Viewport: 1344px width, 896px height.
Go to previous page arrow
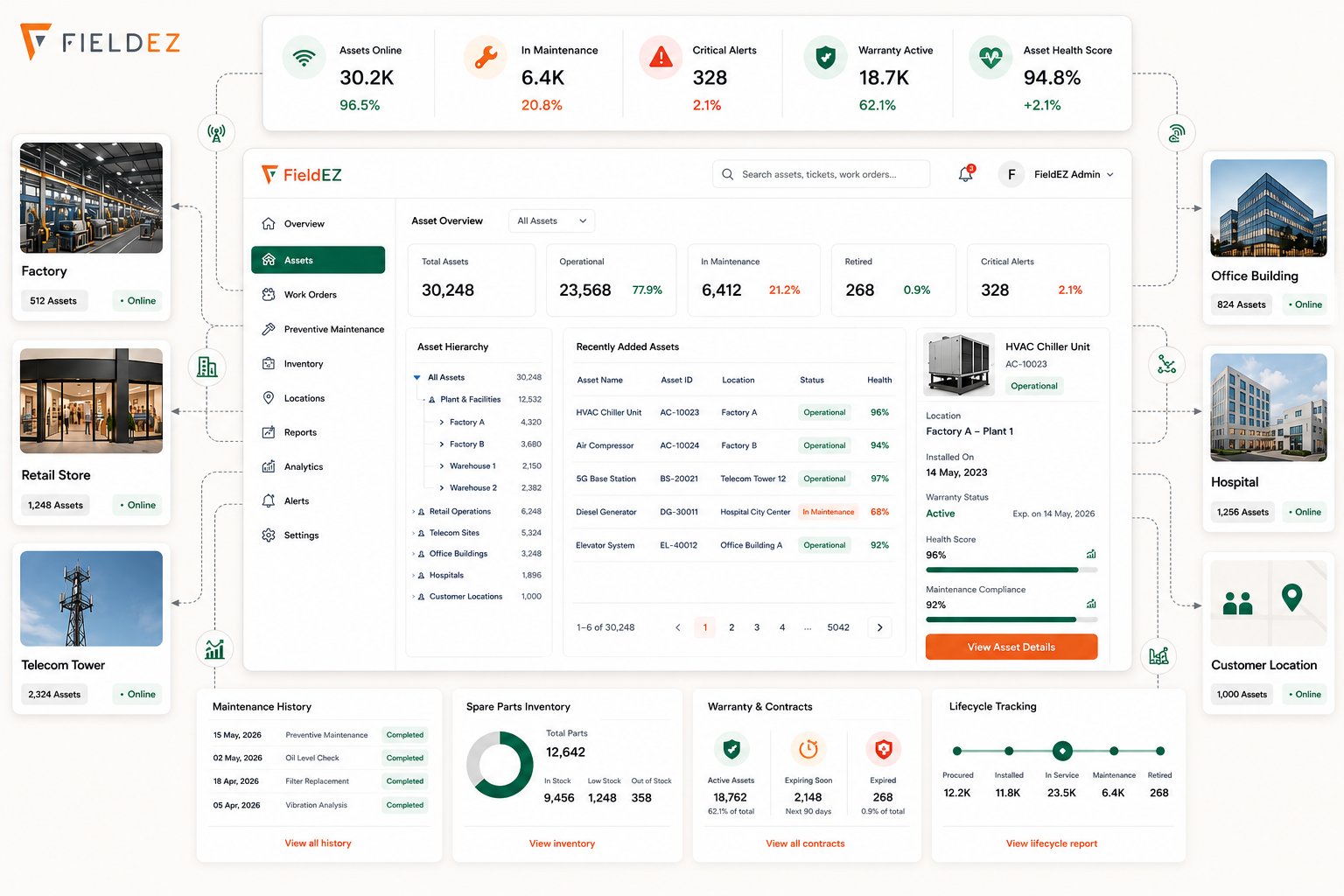click(677, 627)
